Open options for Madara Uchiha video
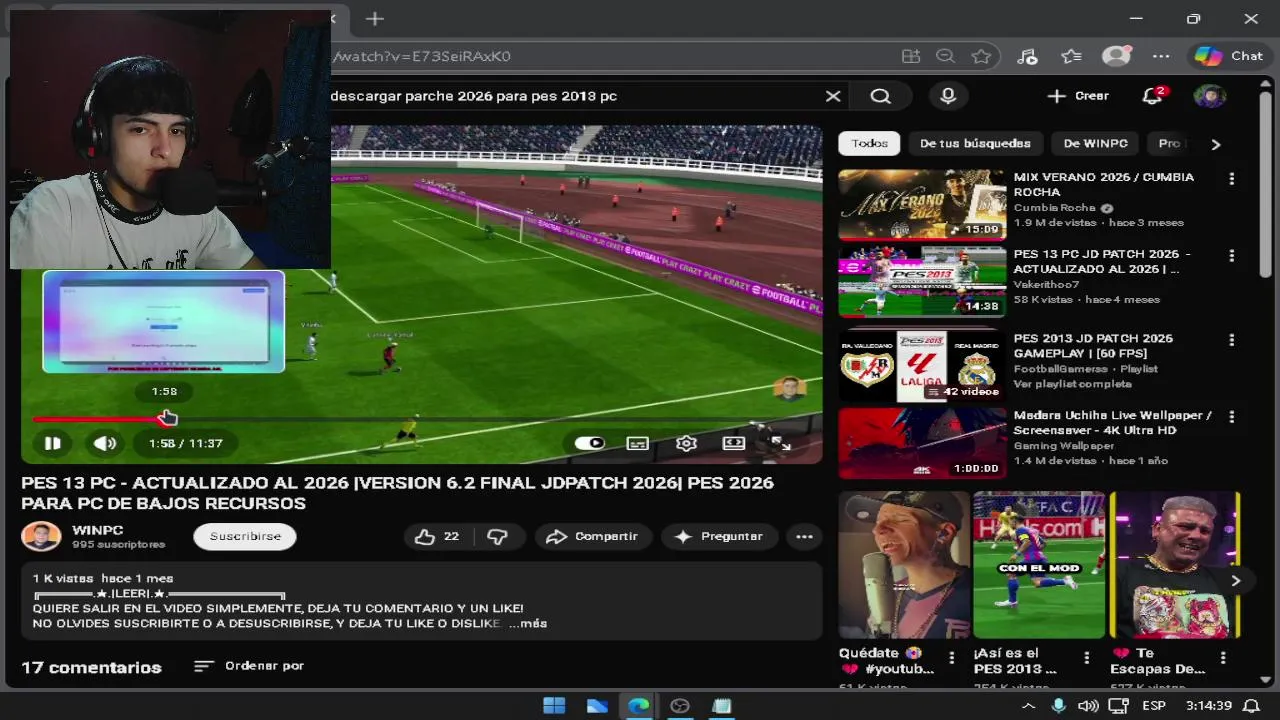The height and width of the screenshot is (720, 1280). [1231, 417]
